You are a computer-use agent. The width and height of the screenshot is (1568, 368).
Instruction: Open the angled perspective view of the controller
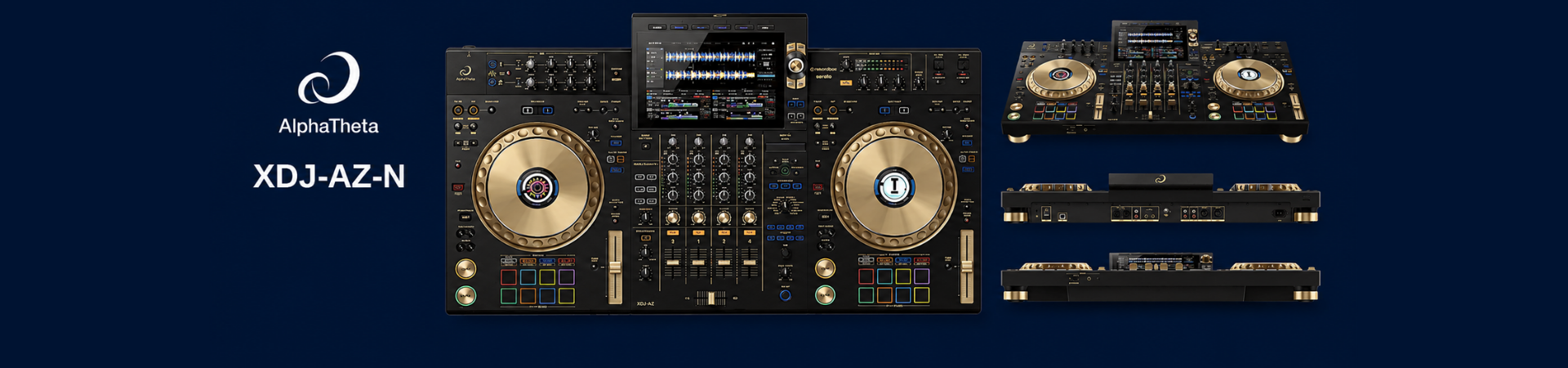[1155, 82]
